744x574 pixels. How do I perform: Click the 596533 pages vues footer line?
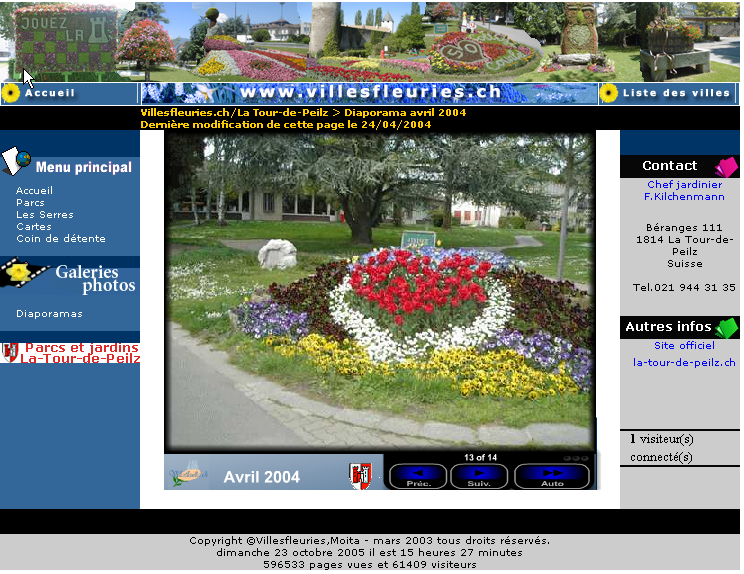(x=370, y=565)
